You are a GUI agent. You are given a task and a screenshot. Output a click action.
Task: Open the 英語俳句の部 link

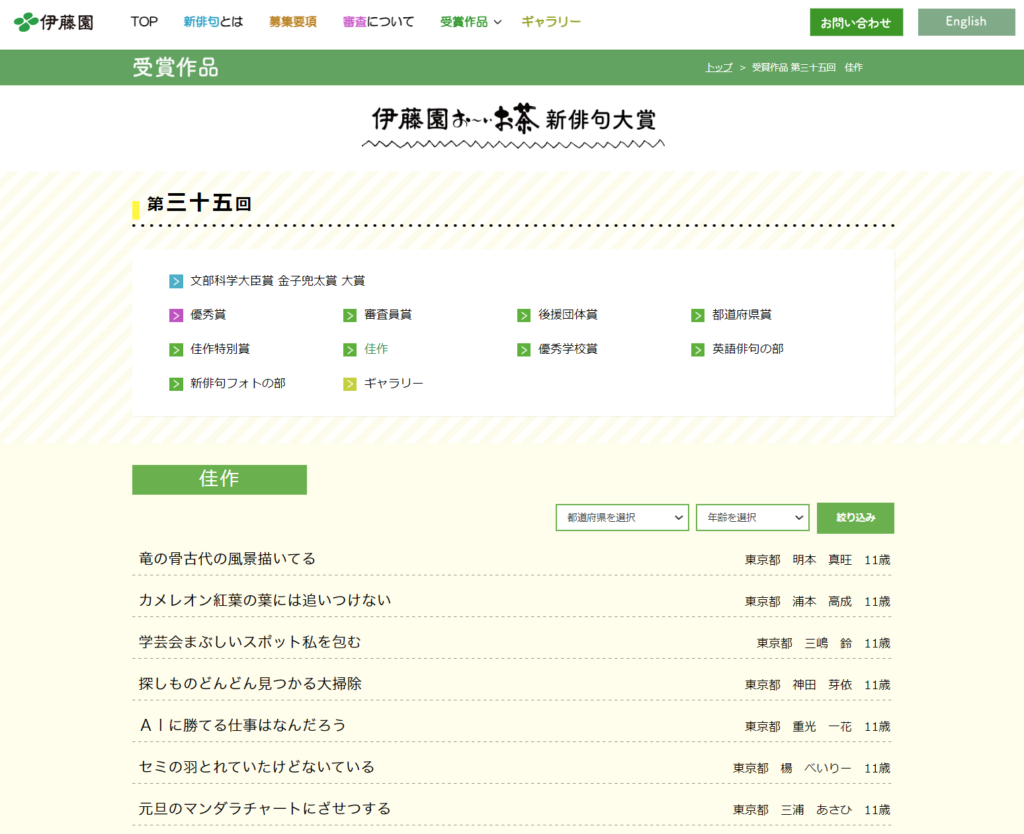[747, 349]
